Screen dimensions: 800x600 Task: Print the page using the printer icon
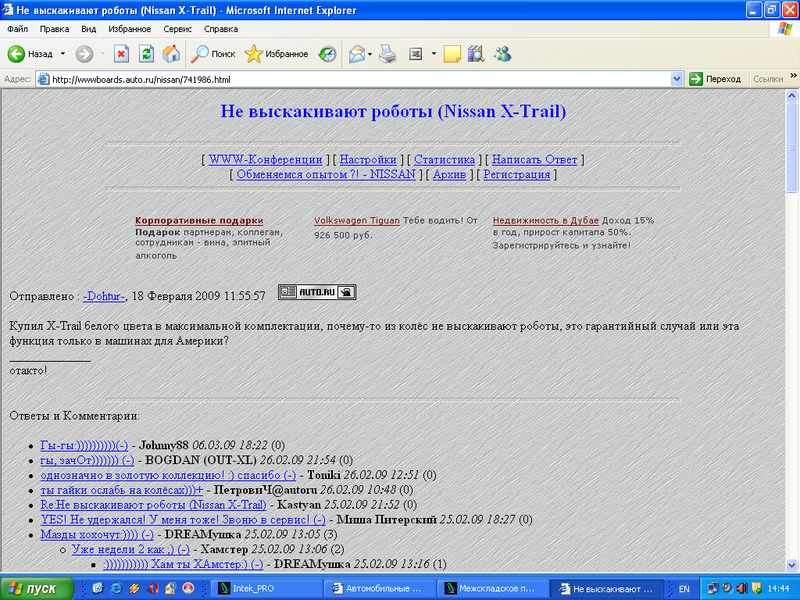point(388,54)
